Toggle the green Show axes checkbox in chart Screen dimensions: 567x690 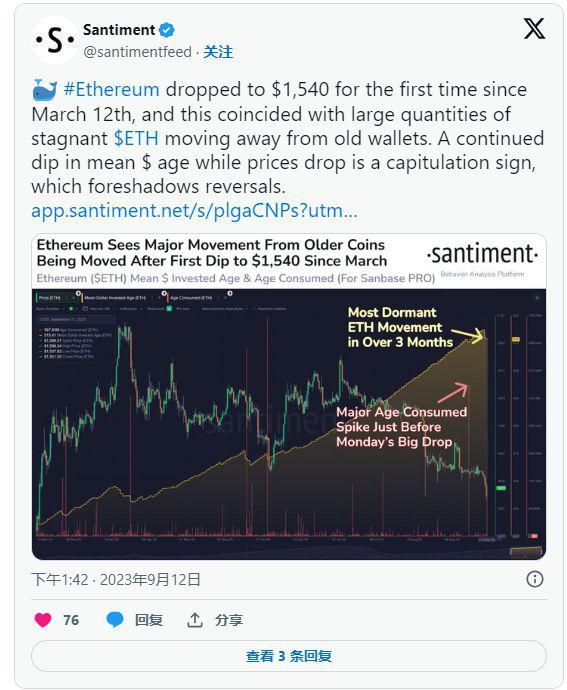click(169, 309)
